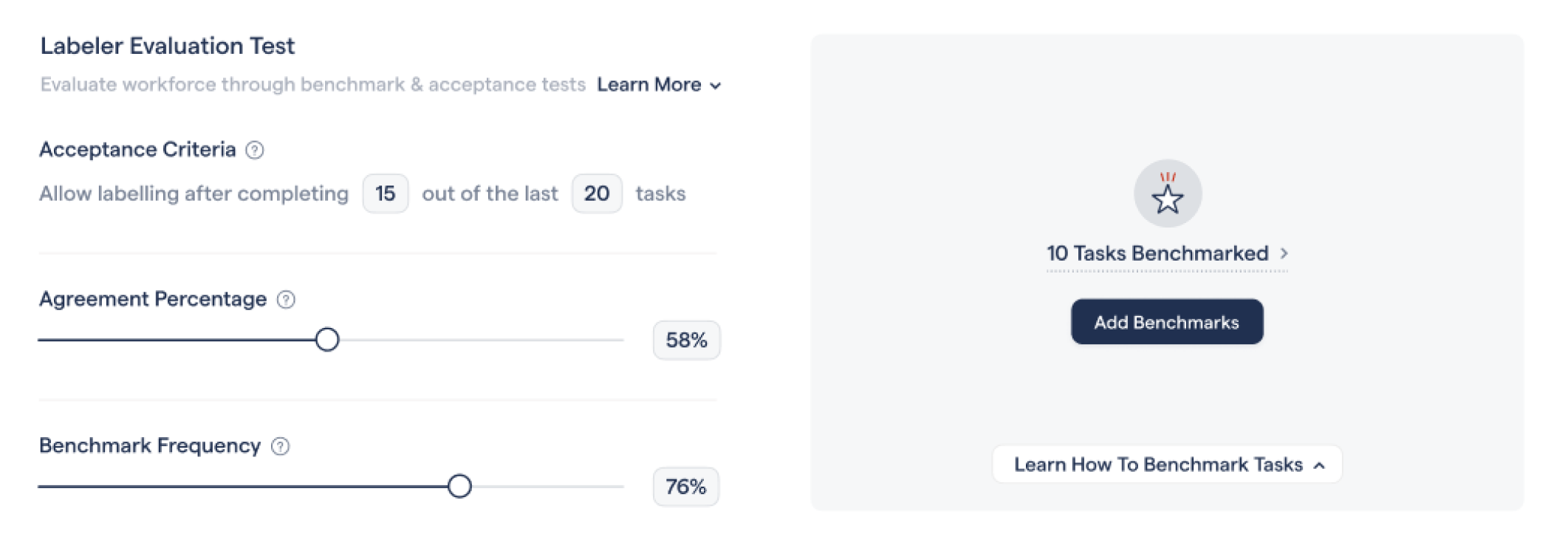The height and width of the screenshot is (548, 1568).
Task: Click the Agreement Percentage slider handle
Action: [327, 340]
